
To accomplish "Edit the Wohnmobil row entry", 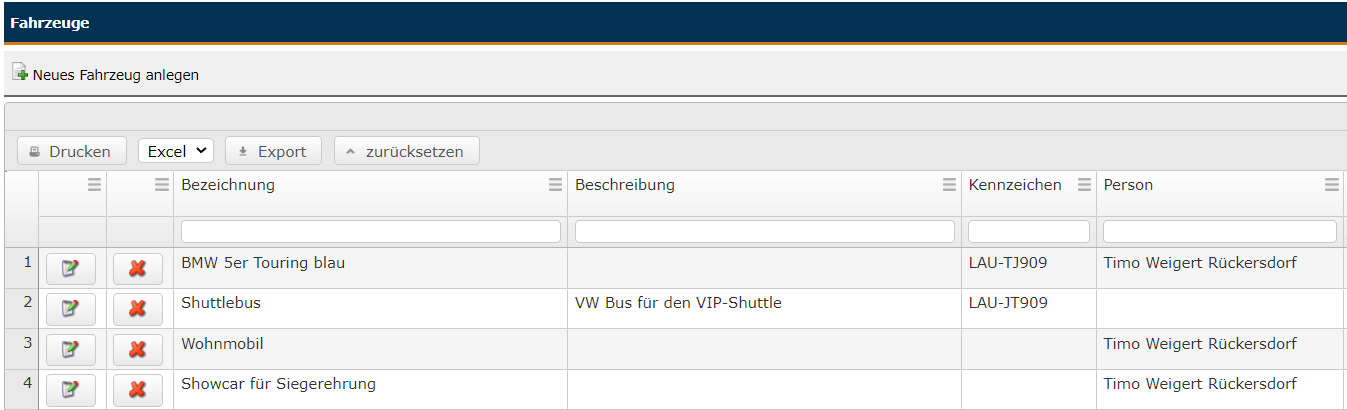I will click(70, 349).
